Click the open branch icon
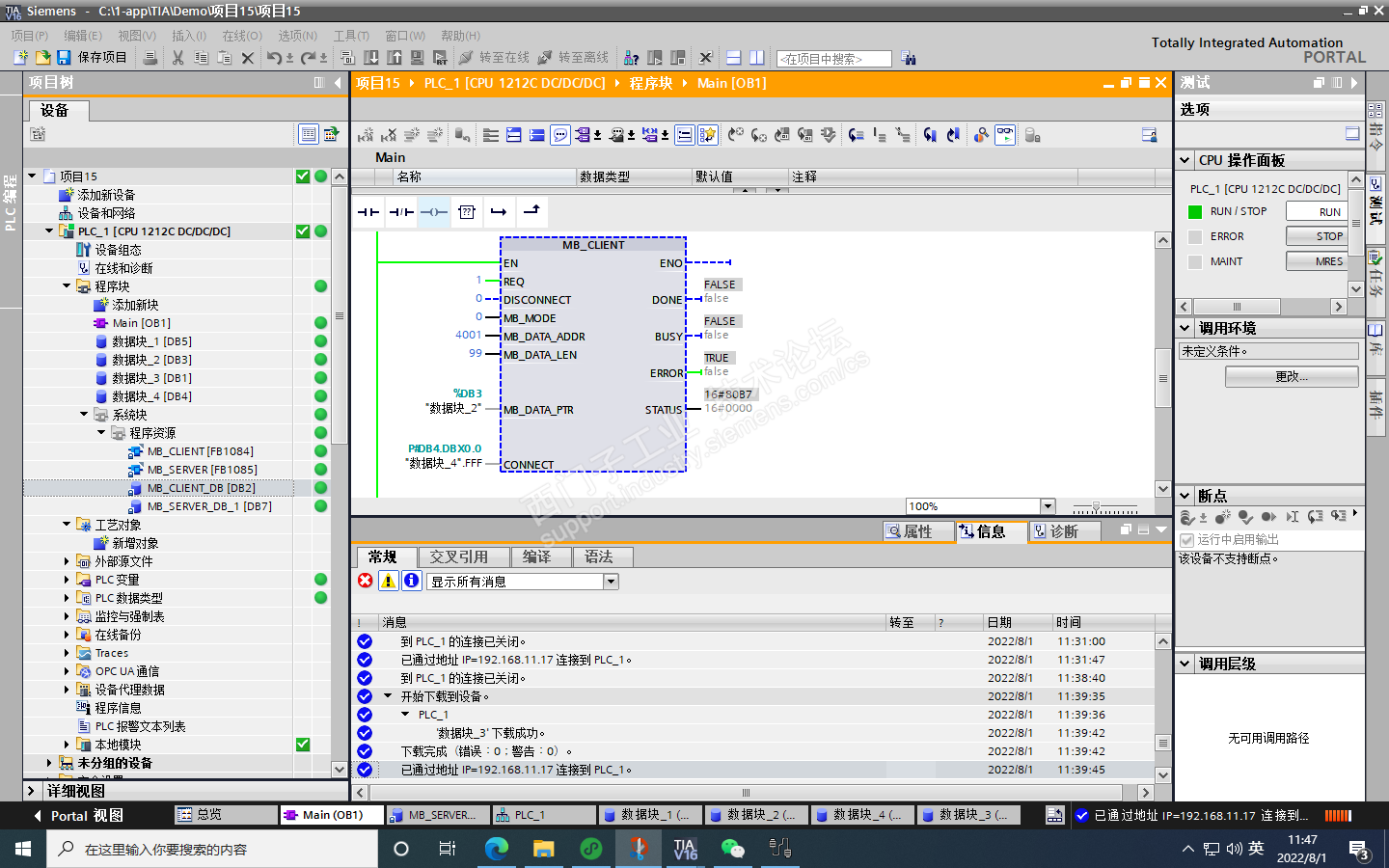Viewport: 1389px width, 868px height. click(x=499, y=212)
